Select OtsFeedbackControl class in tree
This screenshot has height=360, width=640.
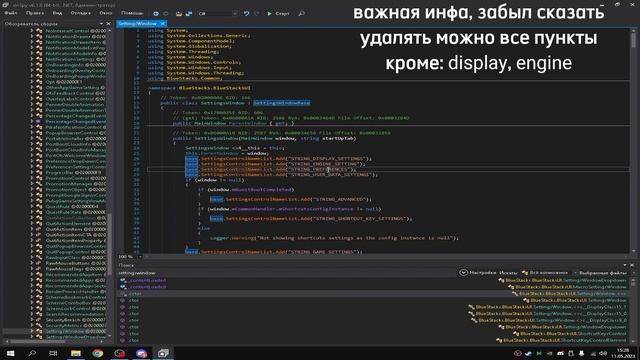click(76, 93)
